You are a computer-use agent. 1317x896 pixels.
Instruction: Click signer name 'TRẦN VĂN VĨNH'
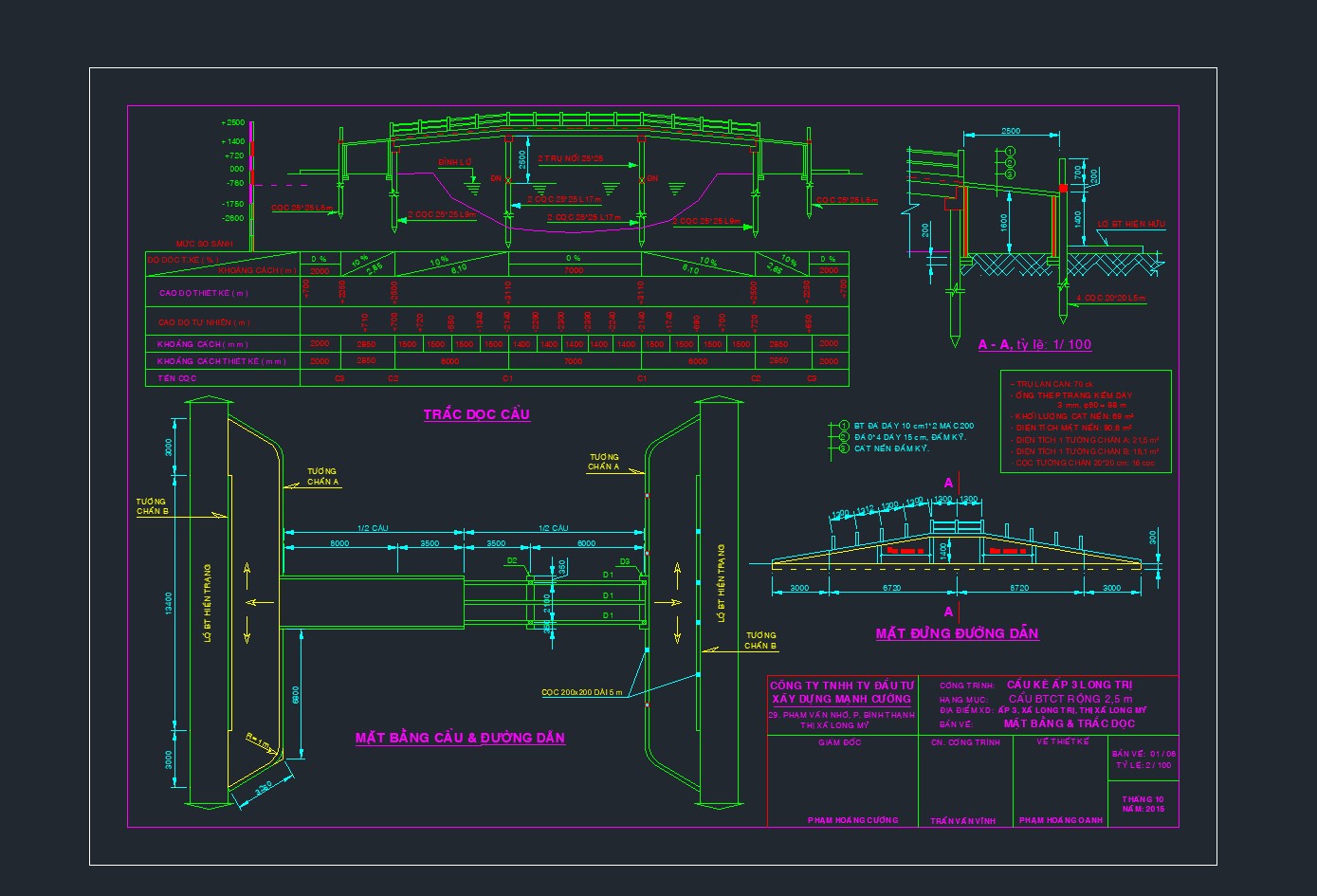click(962, 821)
